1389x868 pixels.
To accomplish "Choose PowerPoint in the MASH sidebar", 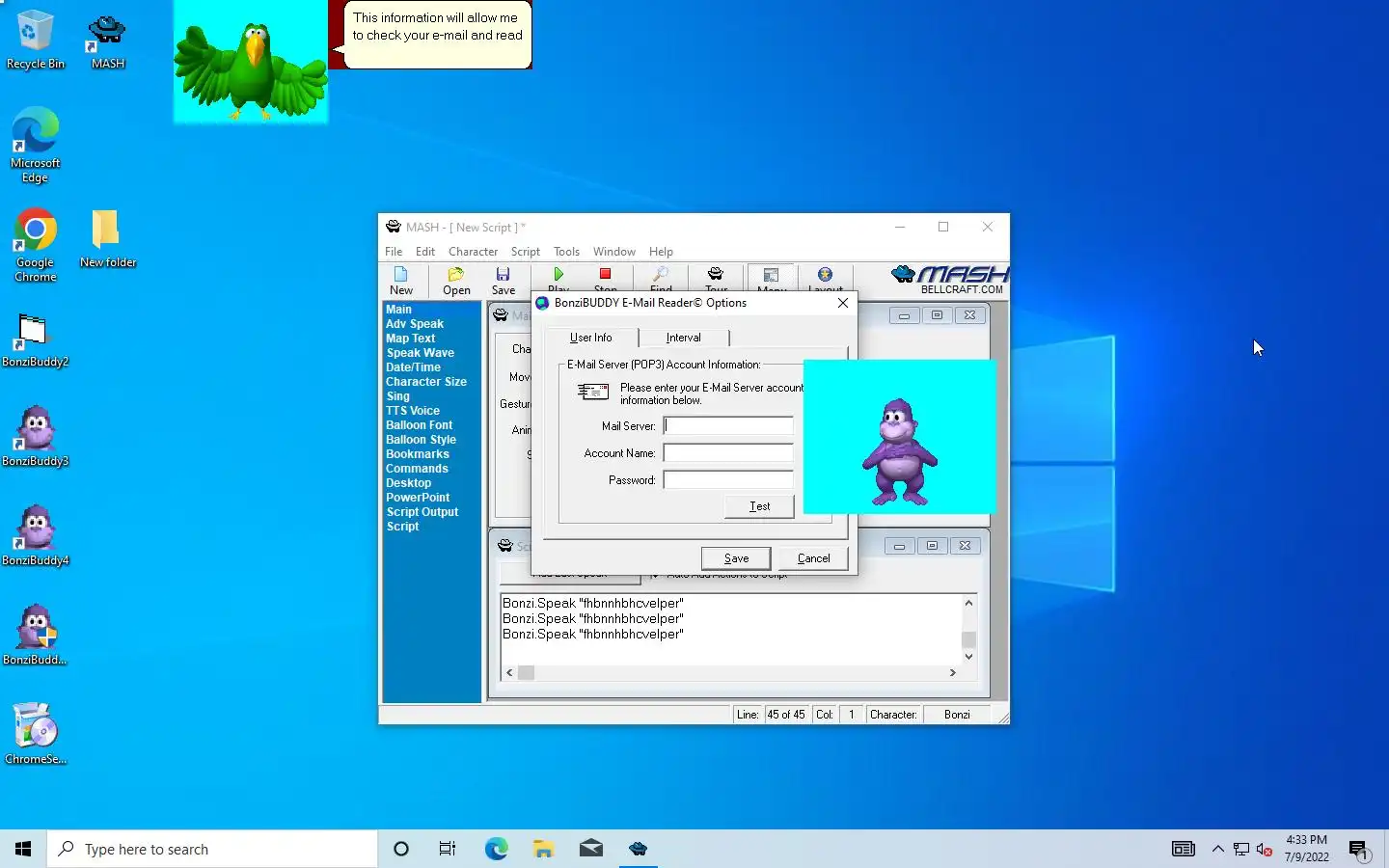I will (x=418, y=498).
